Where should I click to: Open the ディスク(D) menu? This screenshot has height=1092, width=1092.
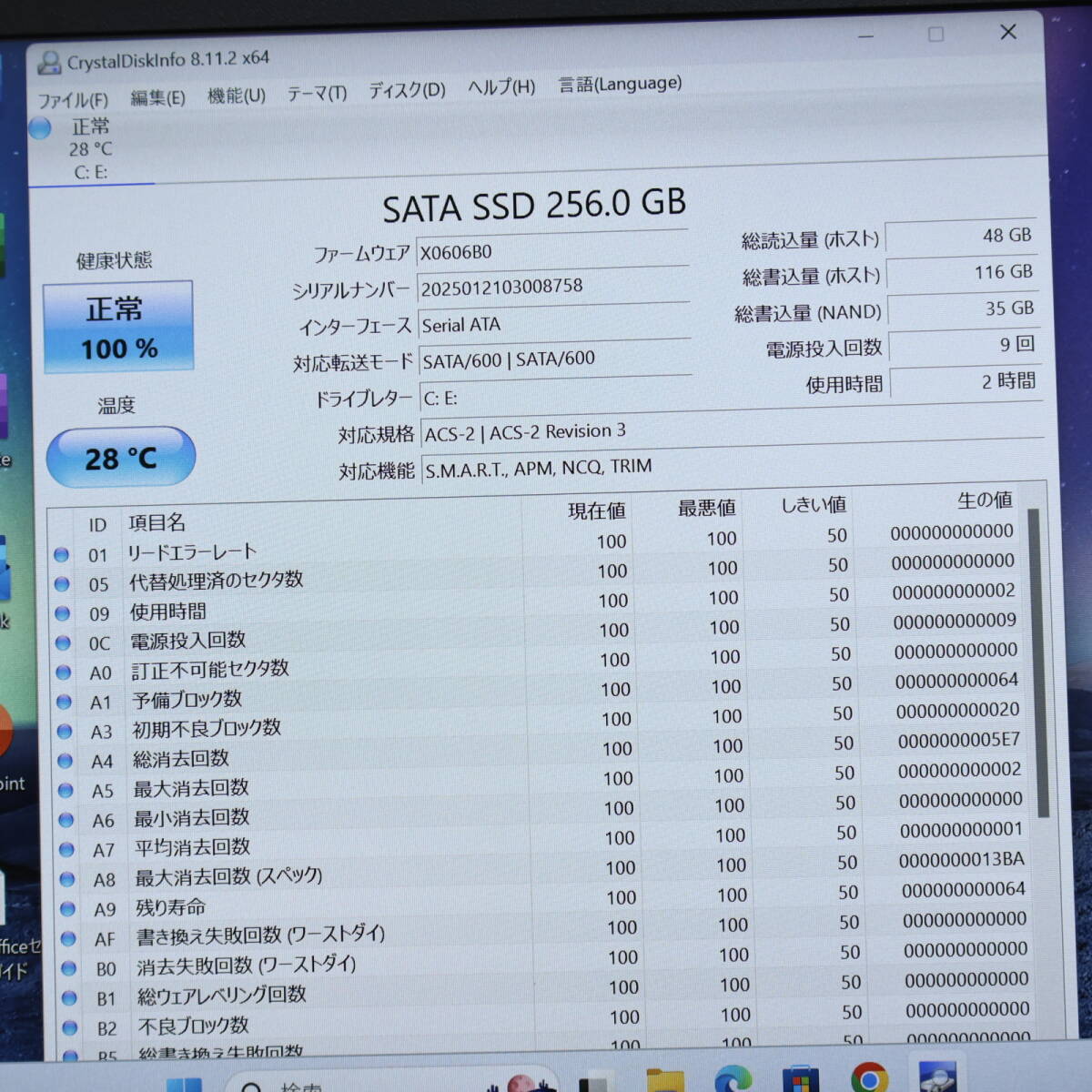(x=407, y=90)
